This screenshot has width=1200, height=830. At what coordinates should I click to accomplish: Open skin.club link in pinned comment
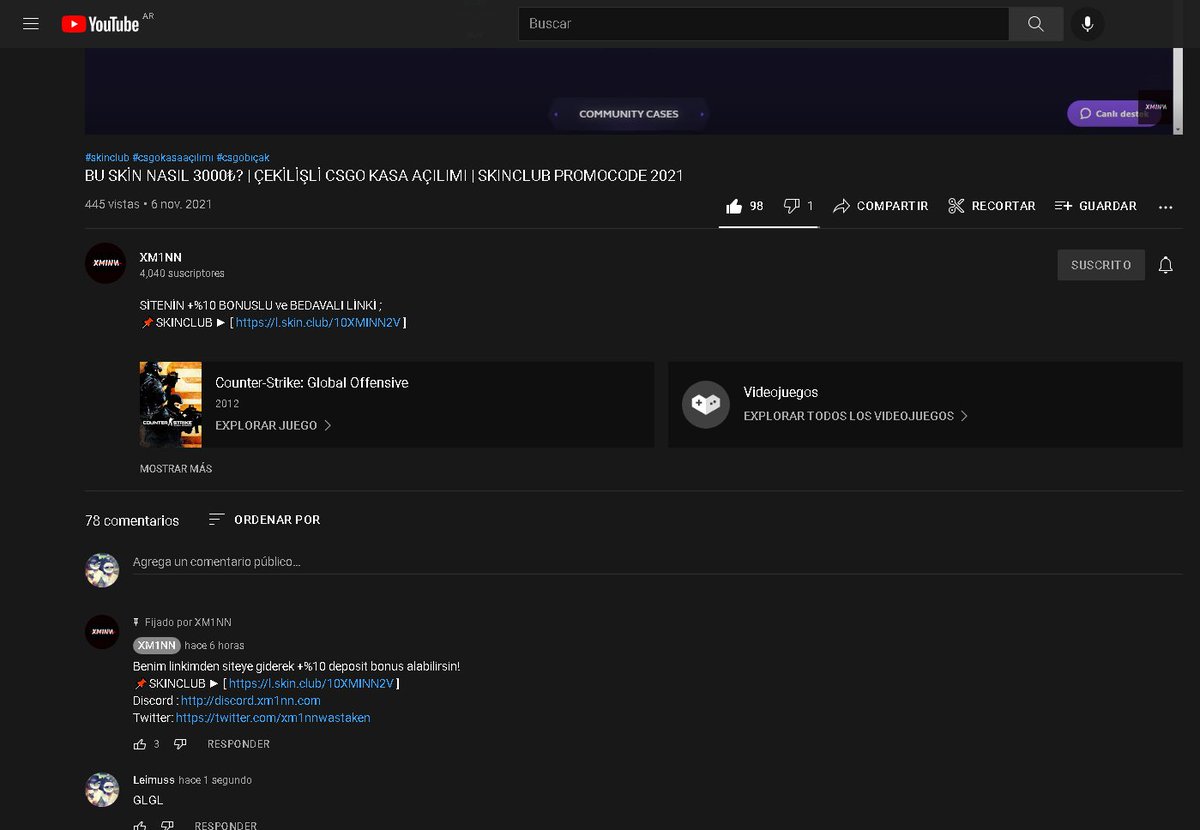point(311,684)
